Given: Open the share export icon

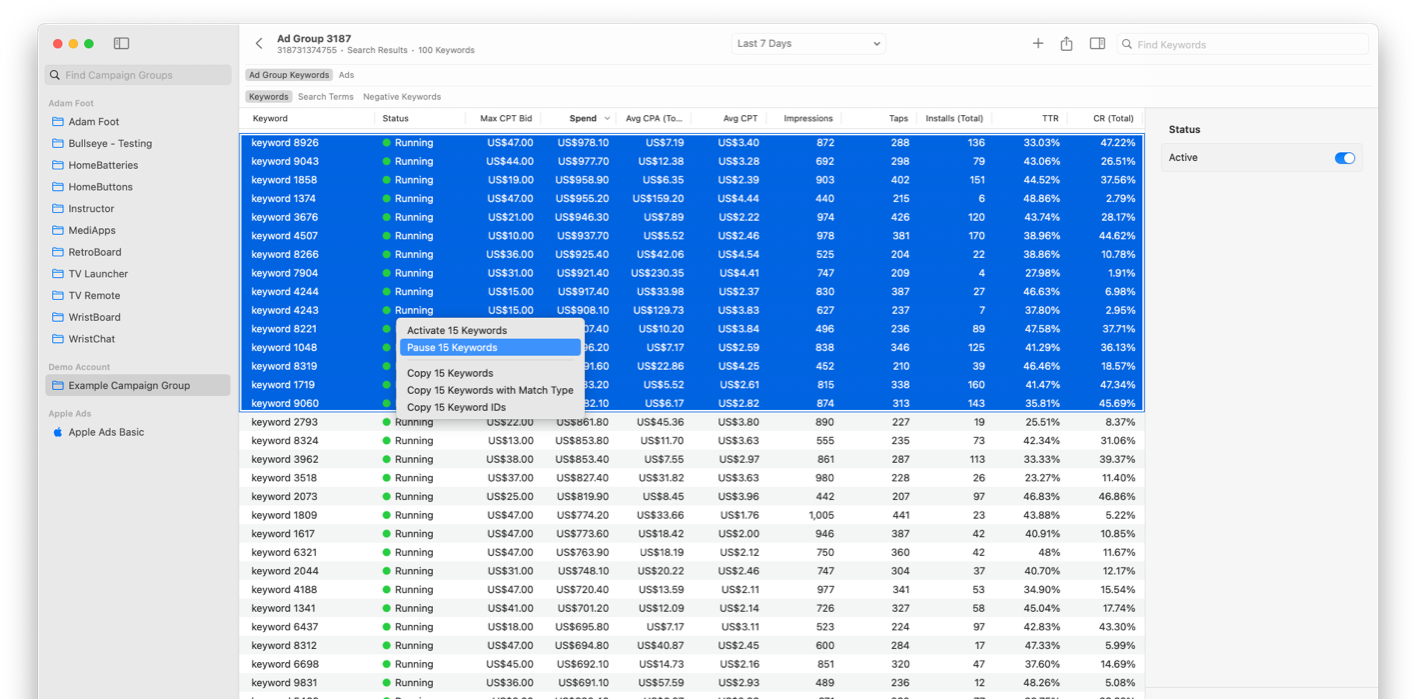Looking at the screenshot, I should click(x=1067, y=44).
